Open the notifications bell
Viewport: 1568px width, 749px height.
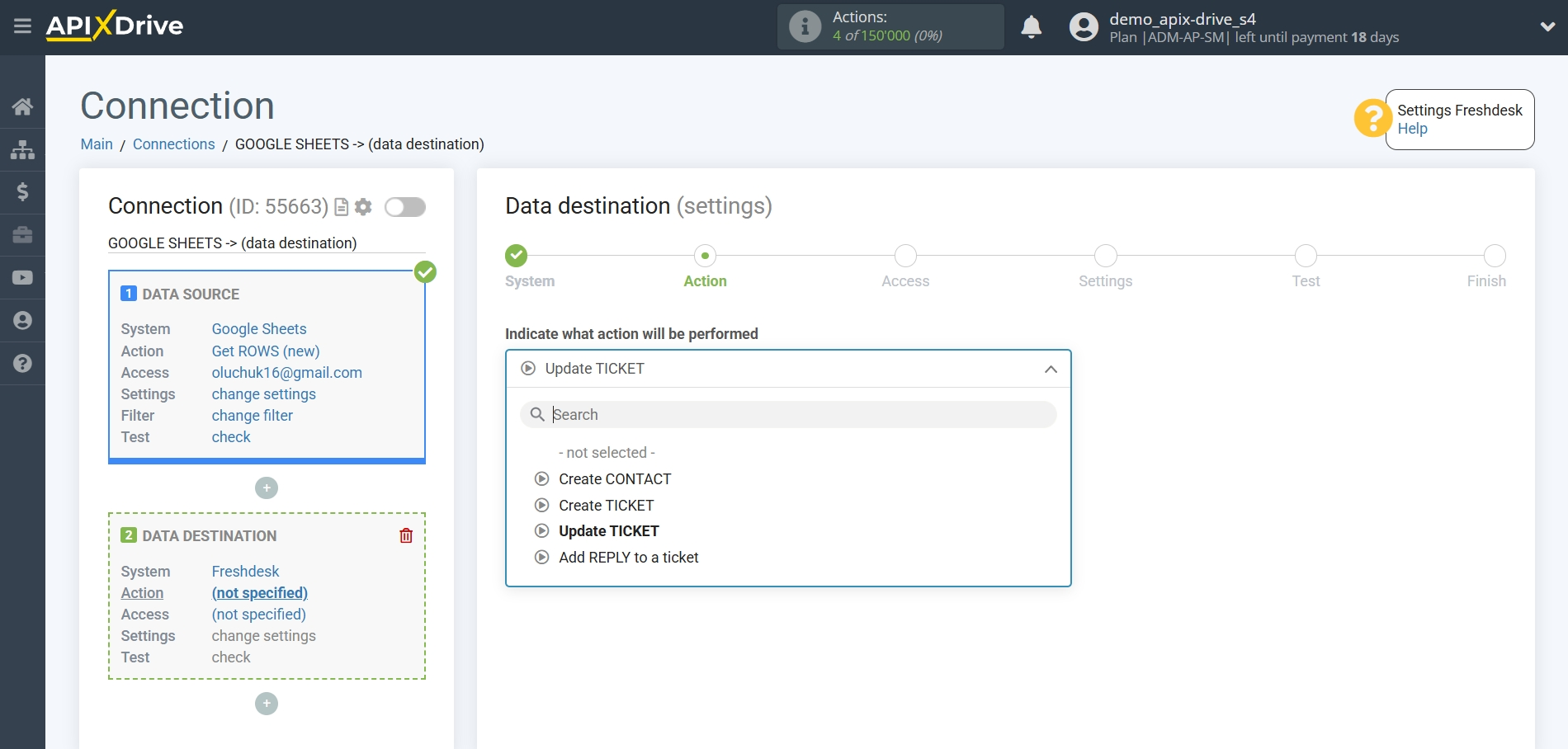pyautogui.click(x=1031, y=27)
